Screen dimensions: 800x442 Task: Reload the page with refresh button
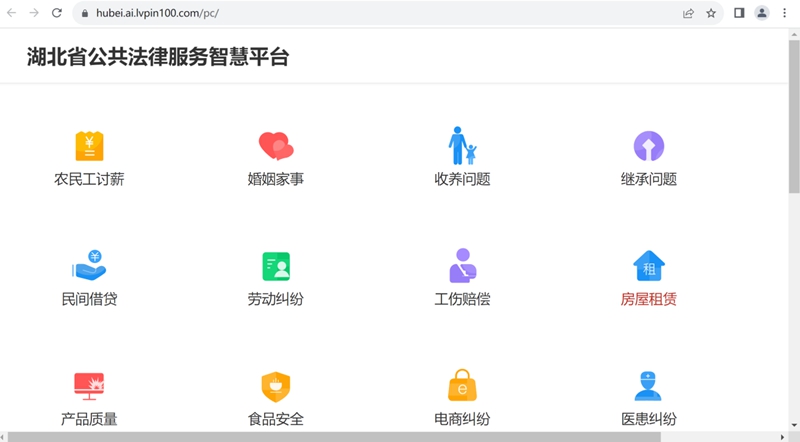56,13
